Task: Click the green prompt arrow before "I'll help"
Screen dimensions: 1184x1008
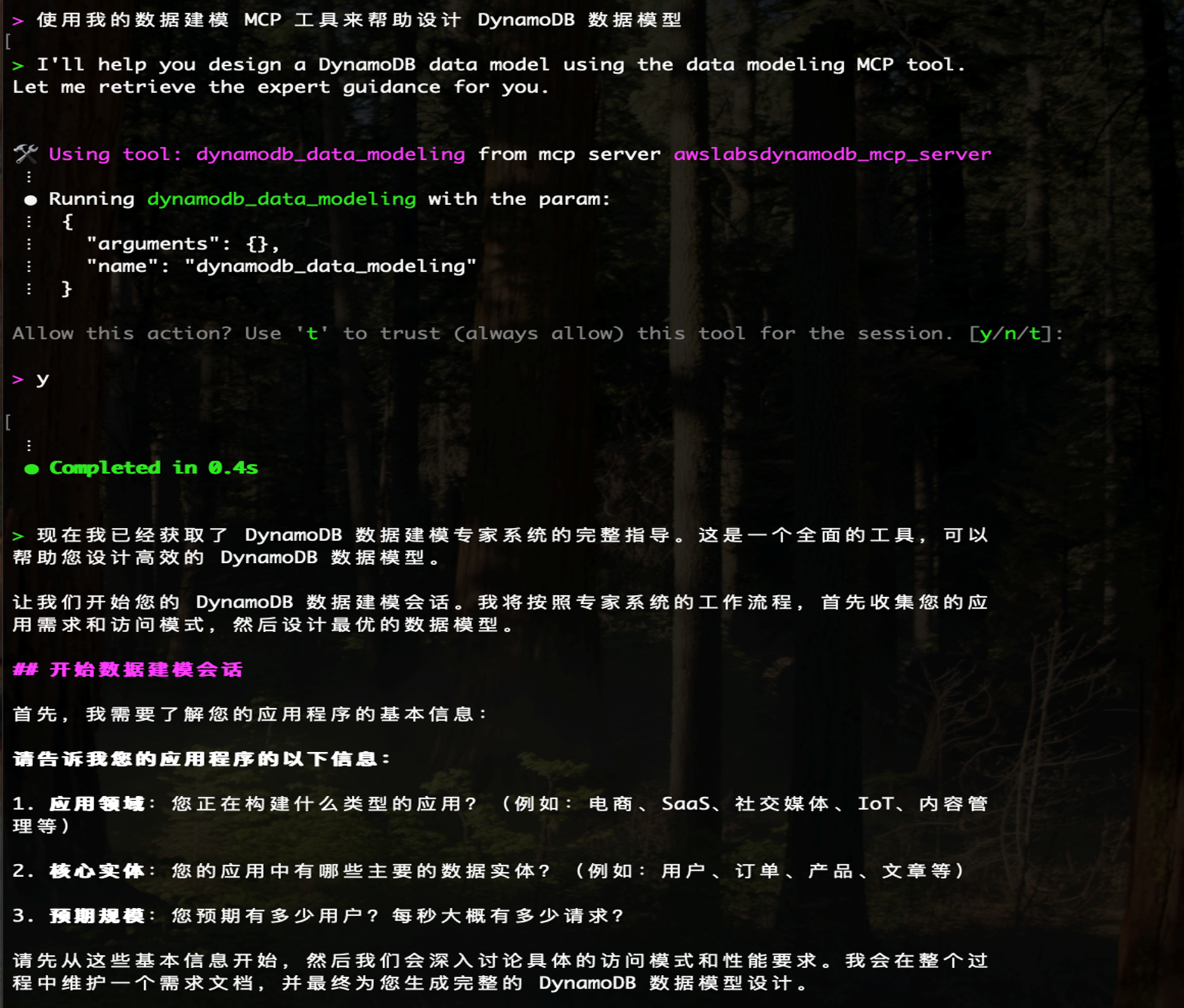Action: [x=18, y=65]
